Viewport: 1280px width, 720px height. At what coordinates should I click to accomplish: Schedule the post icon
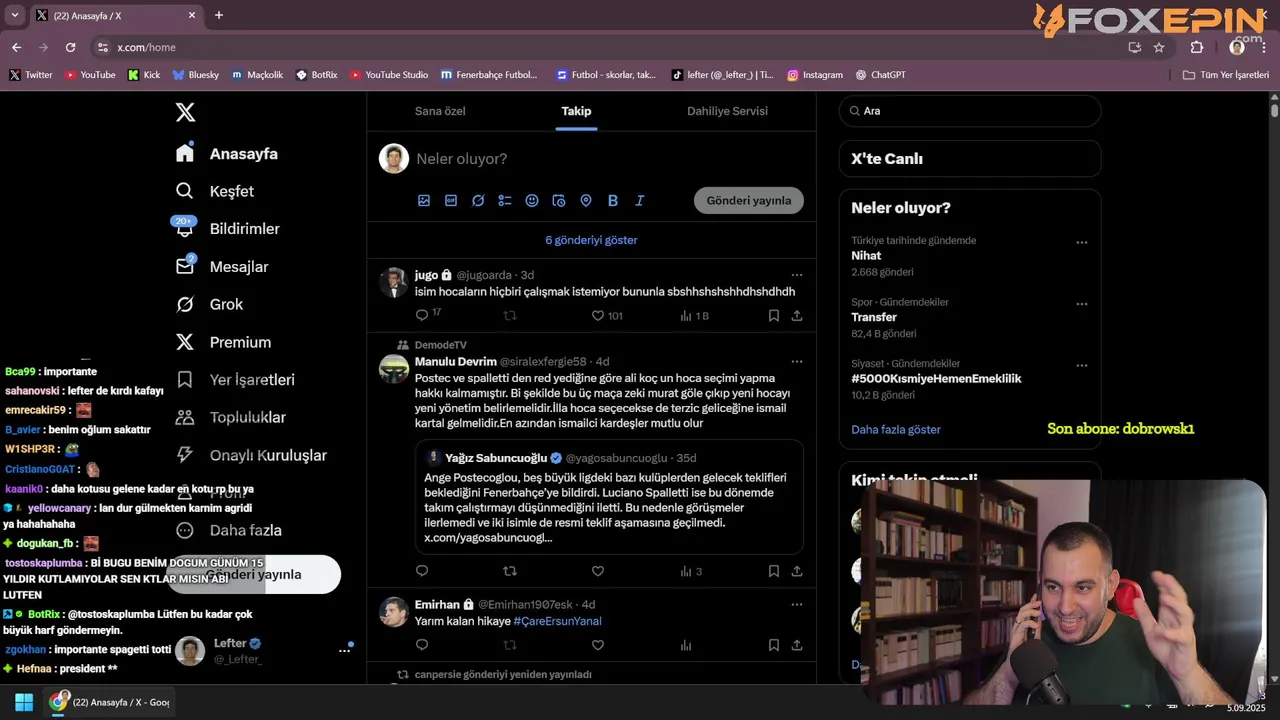coord(559,201)
